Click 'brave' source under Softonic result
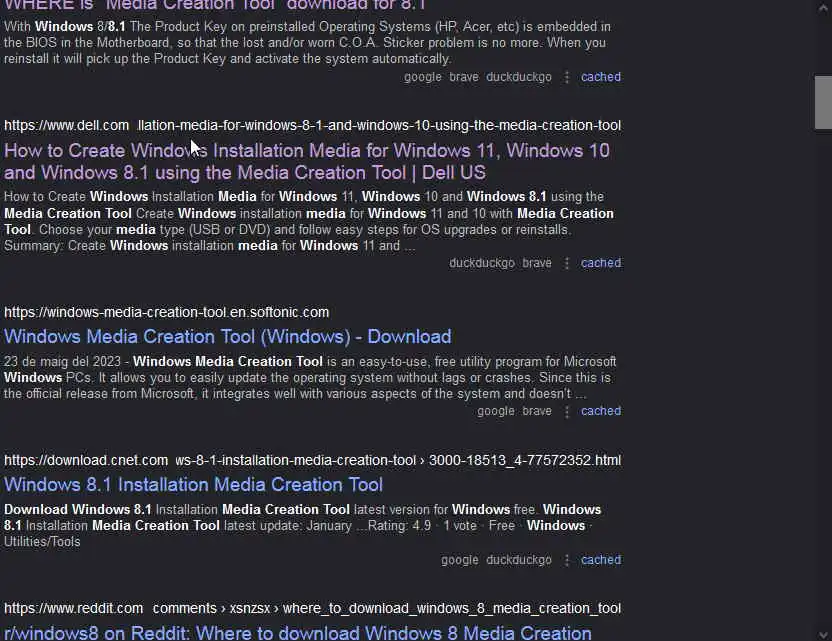 [537, 411]
